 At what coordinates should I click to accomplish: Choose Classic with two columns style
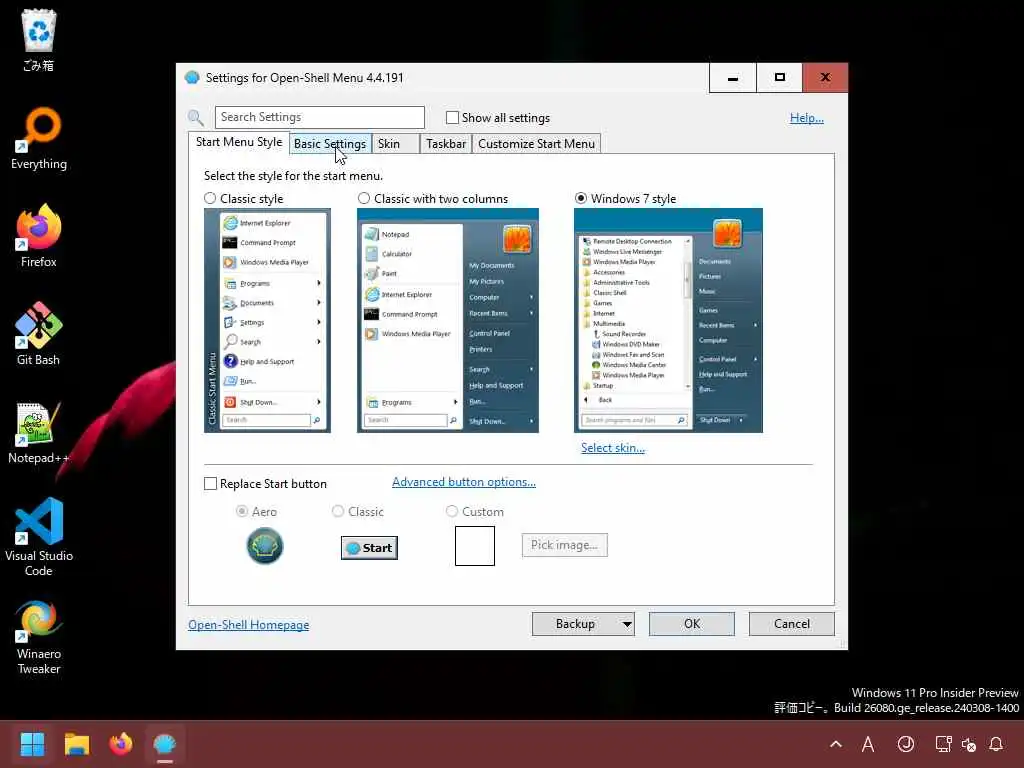pos(364,199)
